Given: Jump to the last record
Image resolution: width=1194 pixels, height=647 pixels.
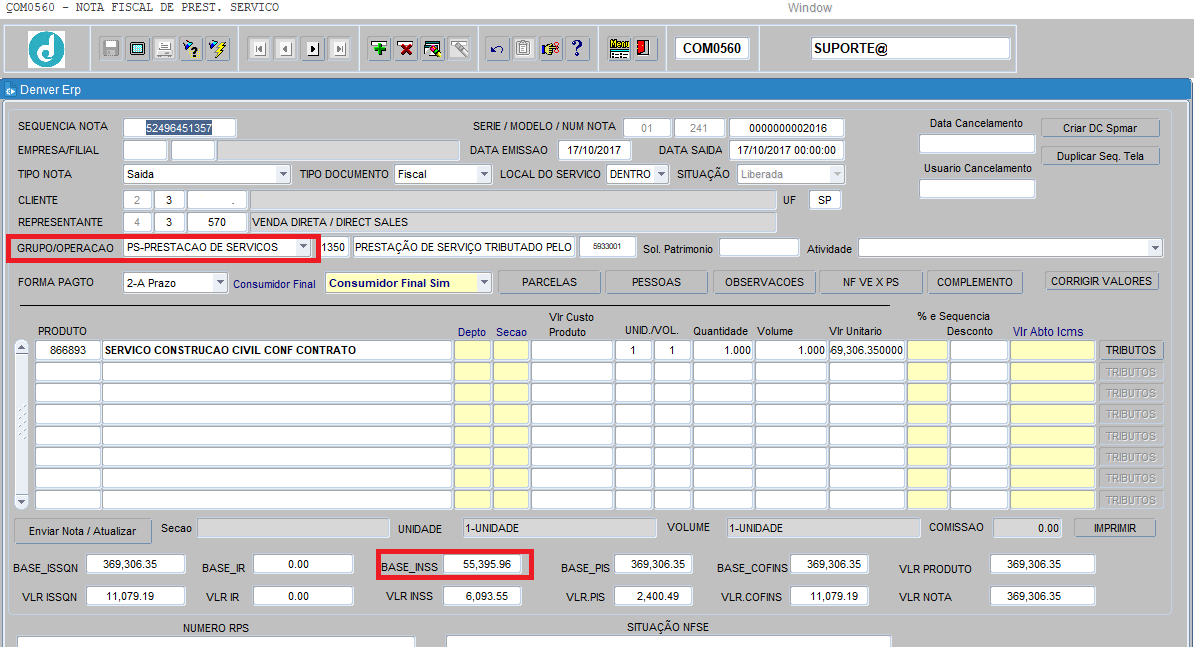Looking at the screenshot, I should click(340, 49).
